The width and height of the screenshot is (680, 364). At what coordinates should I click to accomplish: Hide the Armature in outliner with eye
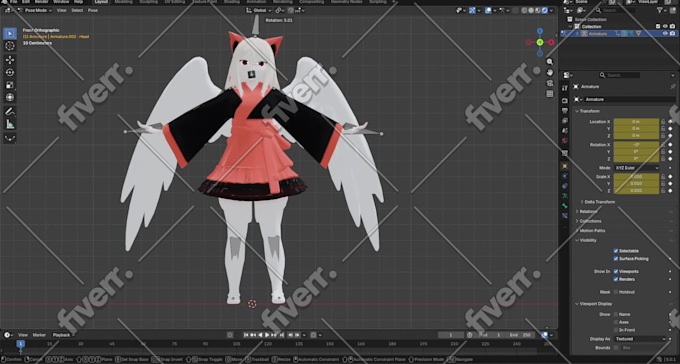coord(665,33)
